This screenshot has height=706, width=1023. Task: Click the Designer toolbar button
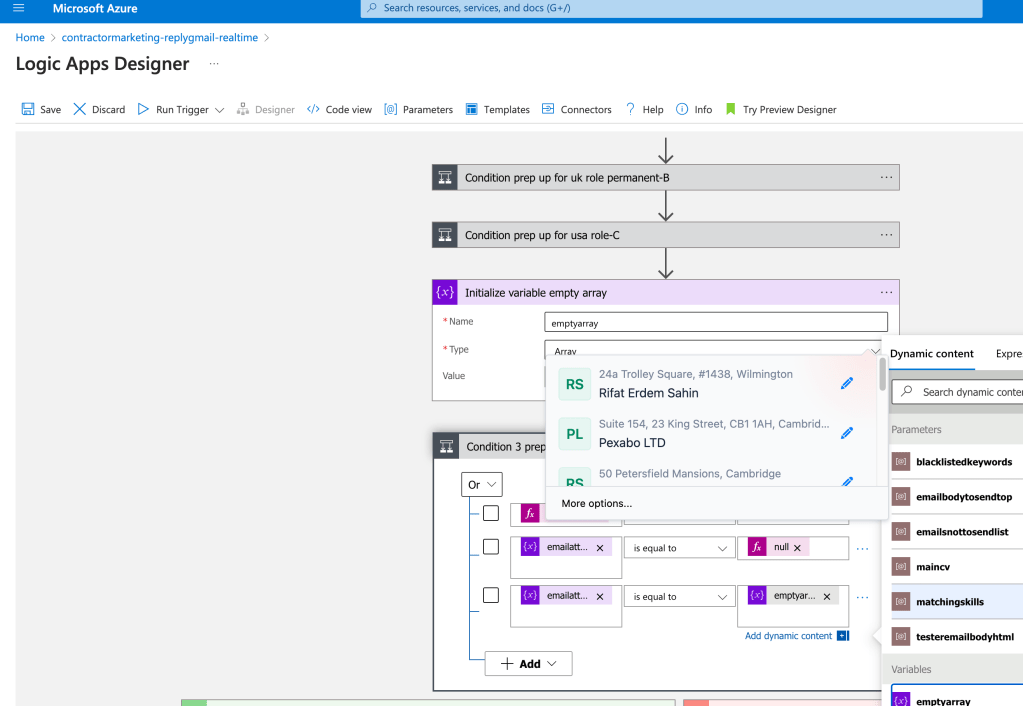pyautogui.click(x=266, y=109)
